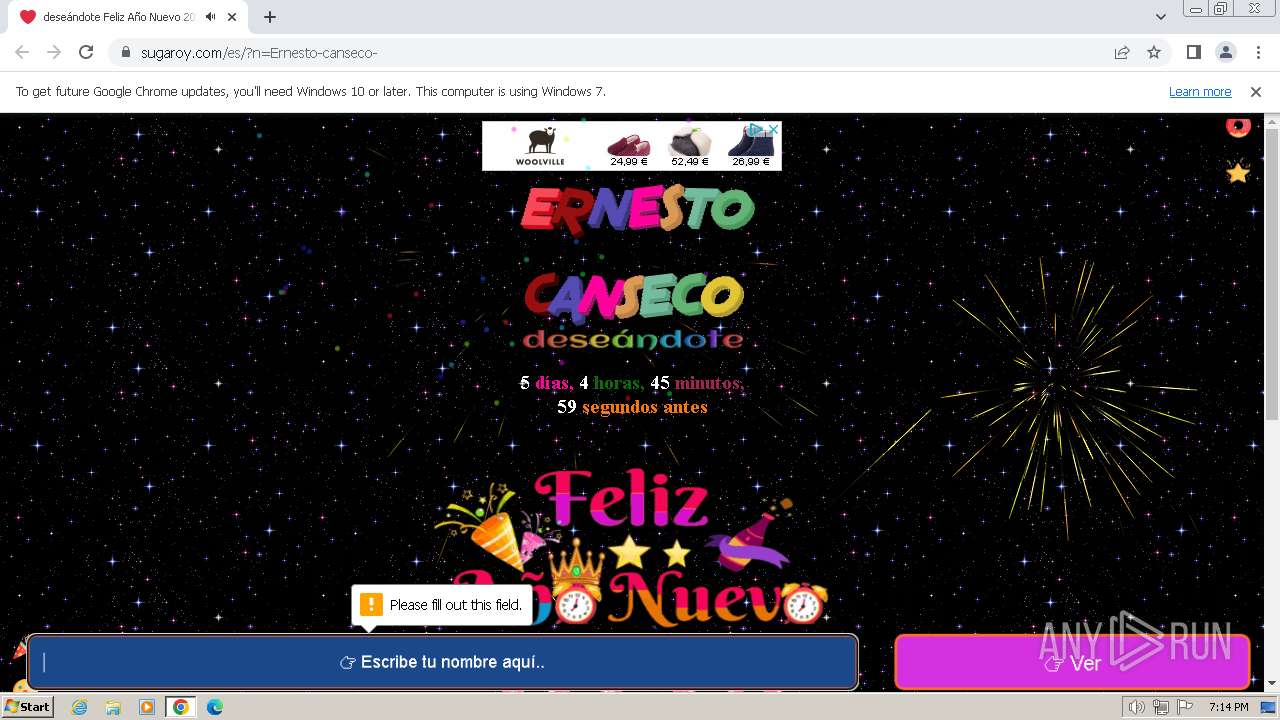Open a new browser tab
1280x720 pixels.
(270, 17)
